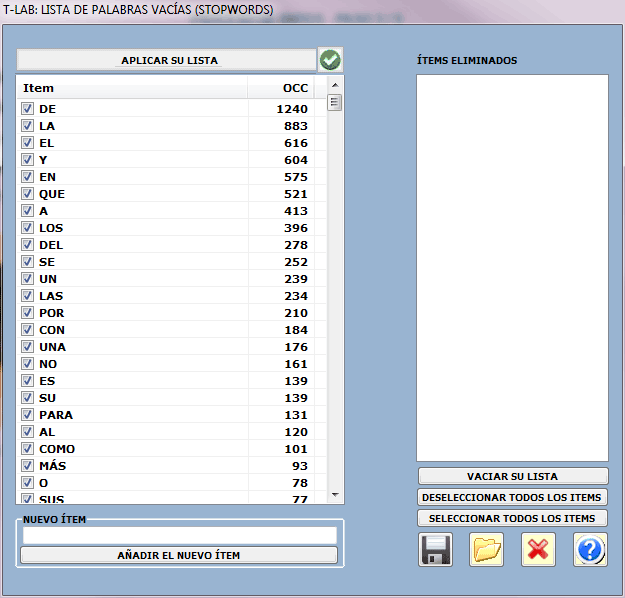Screen dimensions: 625x598
Task: Select the occurrence value 1240
Action: [x=292, y=109]
